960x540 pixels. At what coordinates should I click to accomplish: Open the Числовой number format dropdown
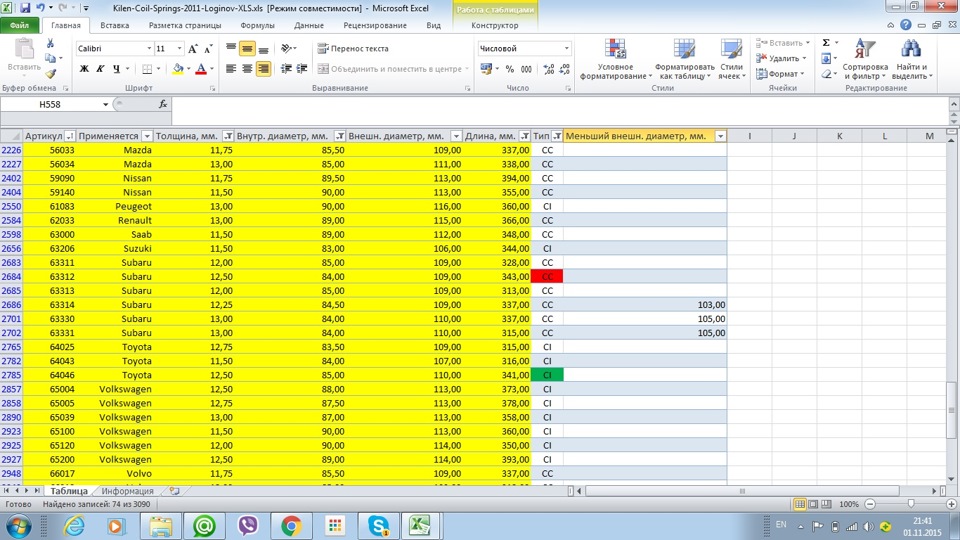pyautogui.click(x=566, y=48)
